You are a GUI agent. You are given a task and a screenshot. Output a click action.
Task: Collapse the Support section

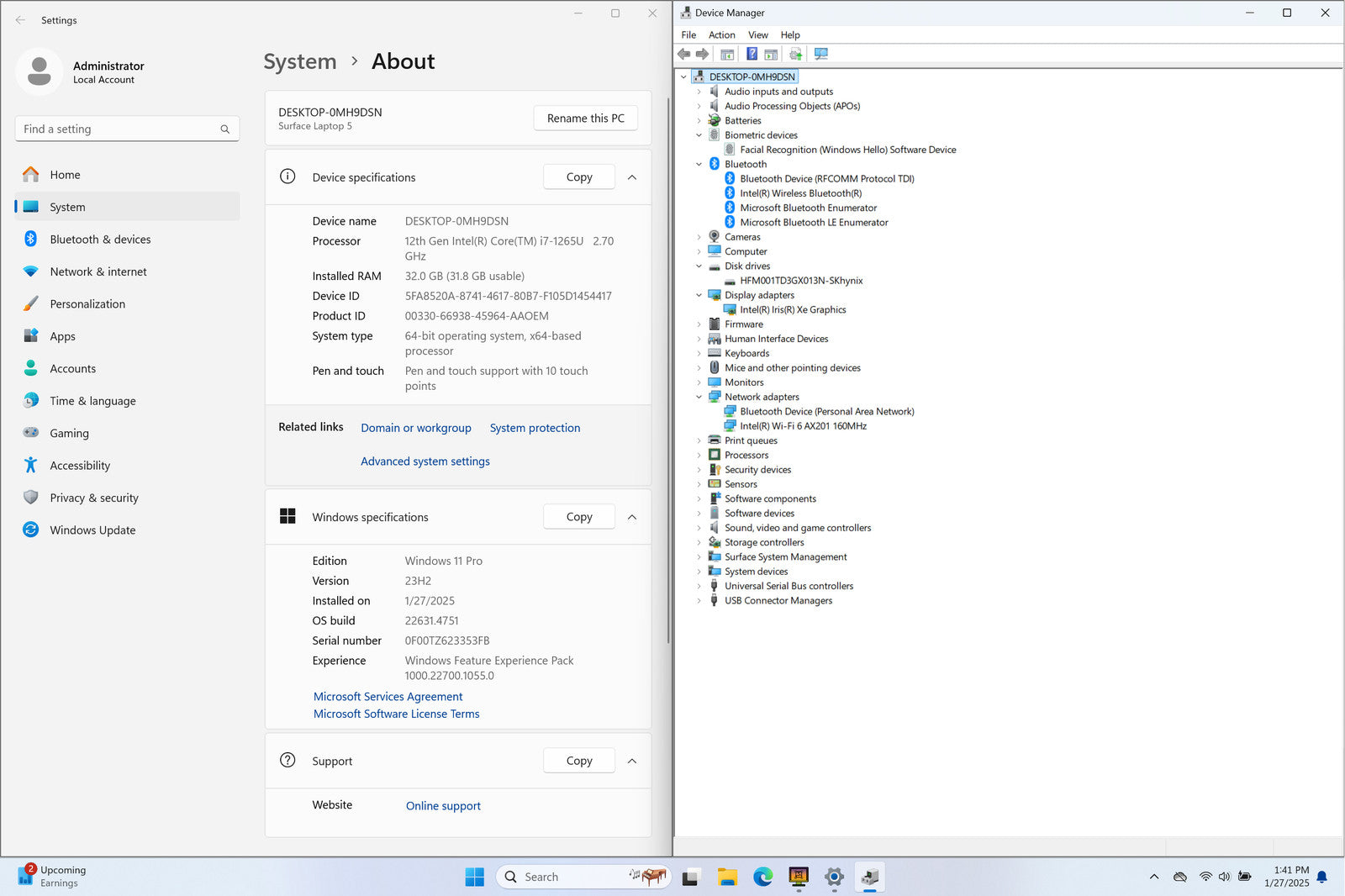click(632, 761)
